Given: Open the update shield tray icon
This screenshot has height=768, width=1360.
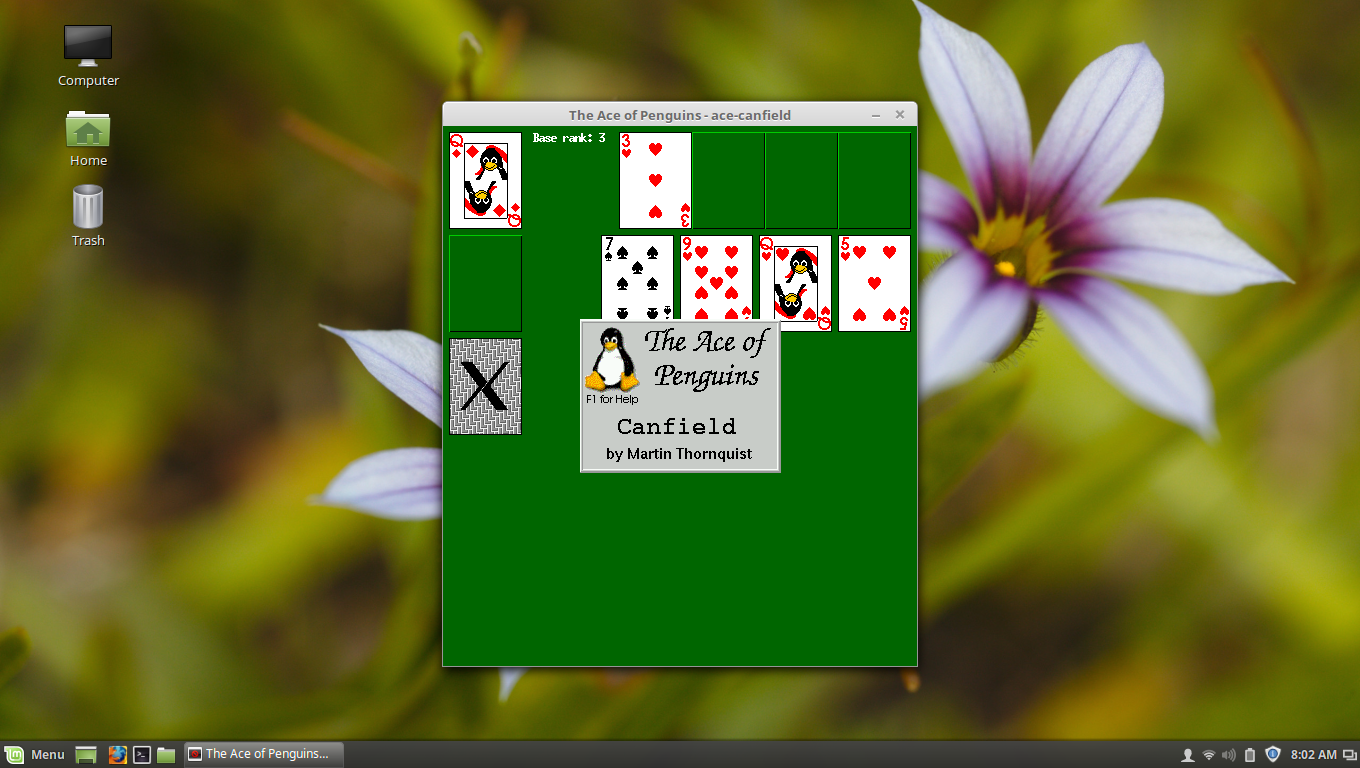Looking at the screenshot, I should point(1273,755).
